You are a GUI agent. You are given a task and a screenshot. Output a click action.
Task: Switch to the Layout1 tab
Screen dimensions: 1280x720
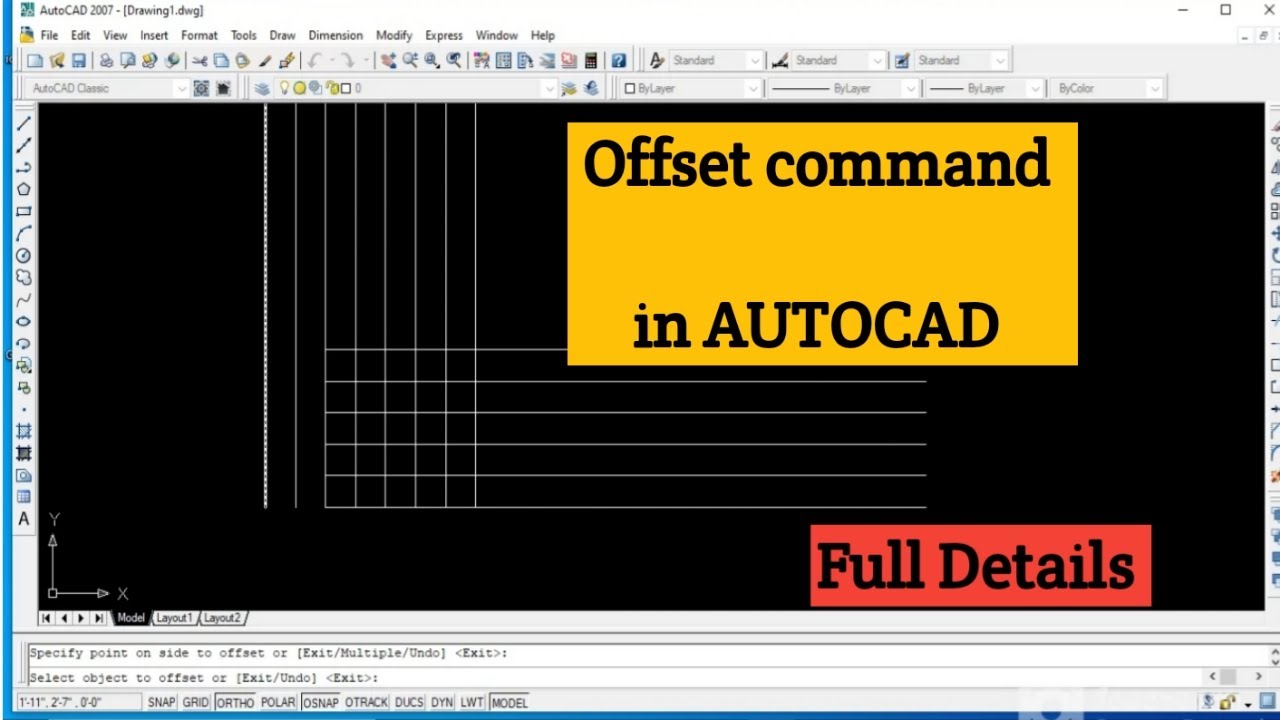point(173,618)
